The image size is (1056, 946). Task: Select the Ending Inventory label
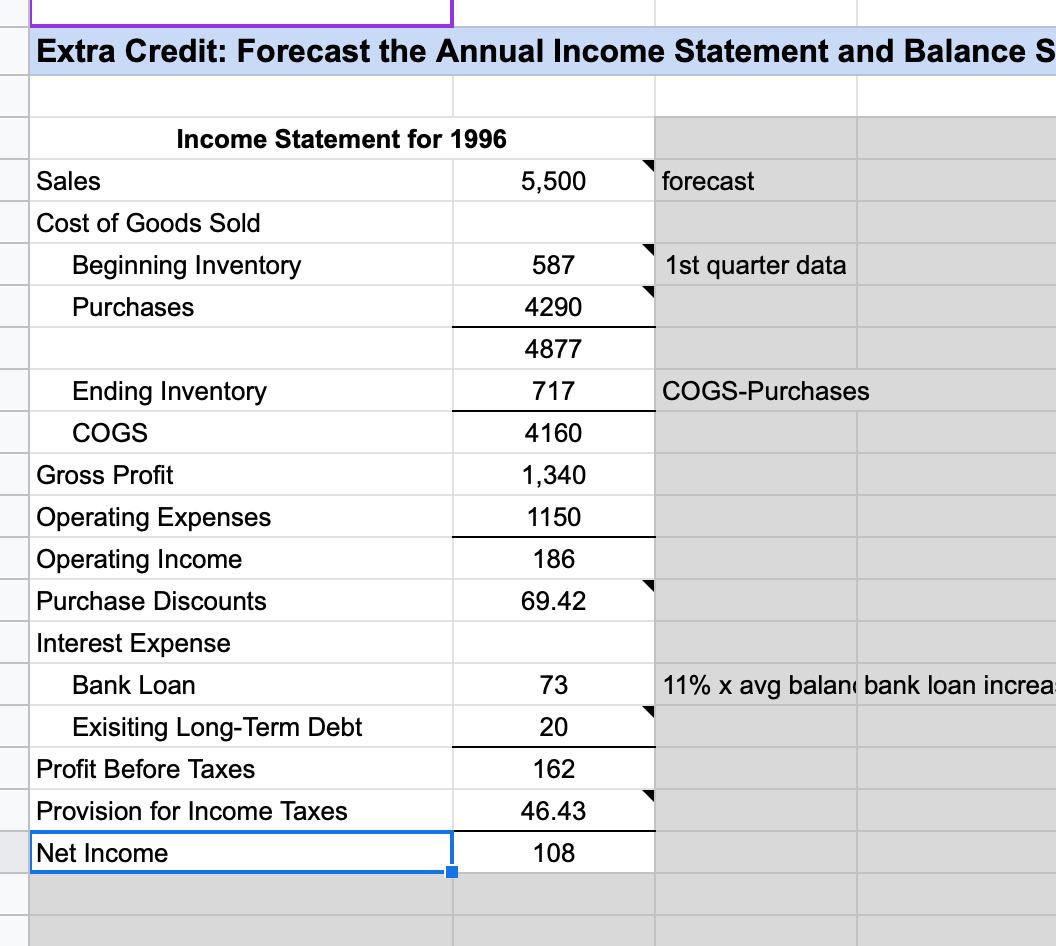tap(241, 391)
